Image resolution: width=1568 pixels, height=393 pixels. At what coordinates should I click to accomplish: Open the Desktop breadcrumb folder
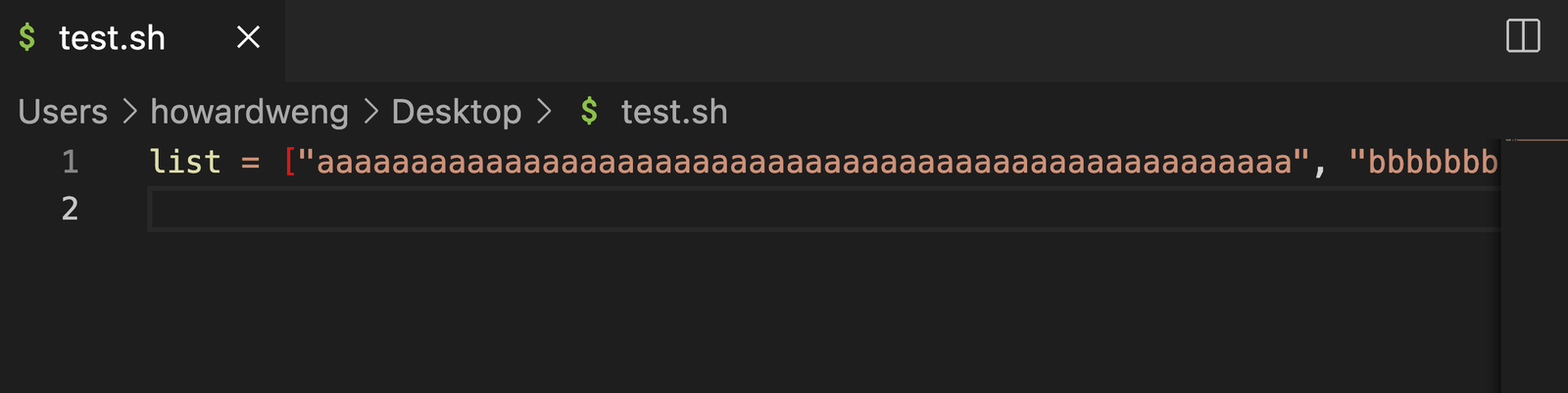click(x=456, y=112)
